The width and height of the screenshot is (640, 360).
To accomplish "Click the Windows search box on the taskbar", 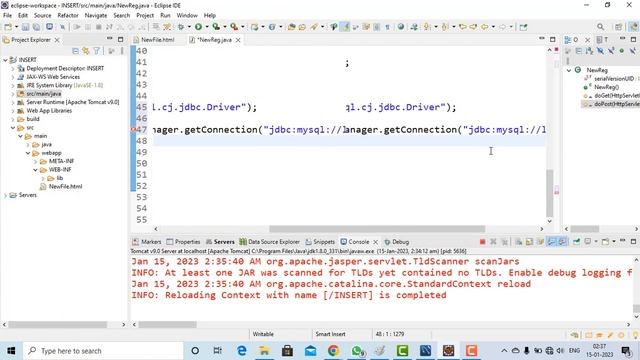I will 103,351.
